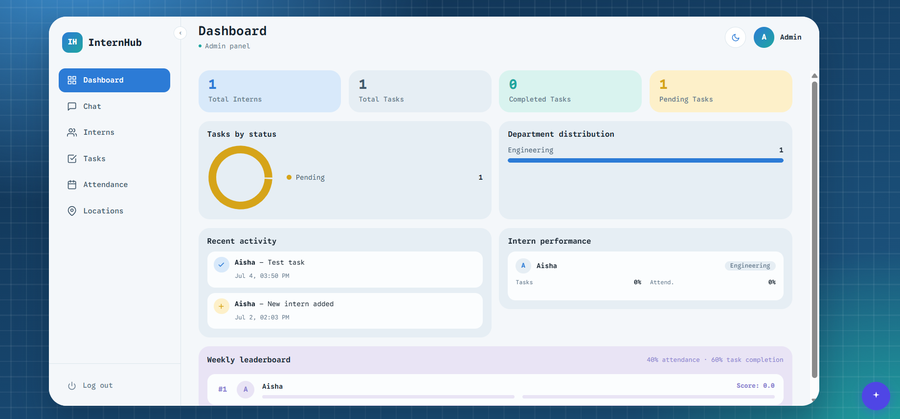This screenshot has width=900, height=419.
Task: Open the Pending Tasks stat card
Action: pos(721,91)
